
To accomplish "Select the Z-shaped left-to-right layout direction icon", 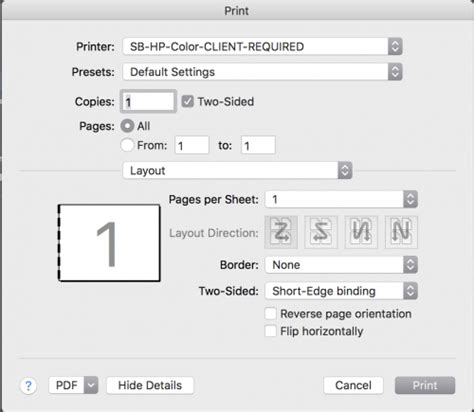I will (x=281, y=232).
